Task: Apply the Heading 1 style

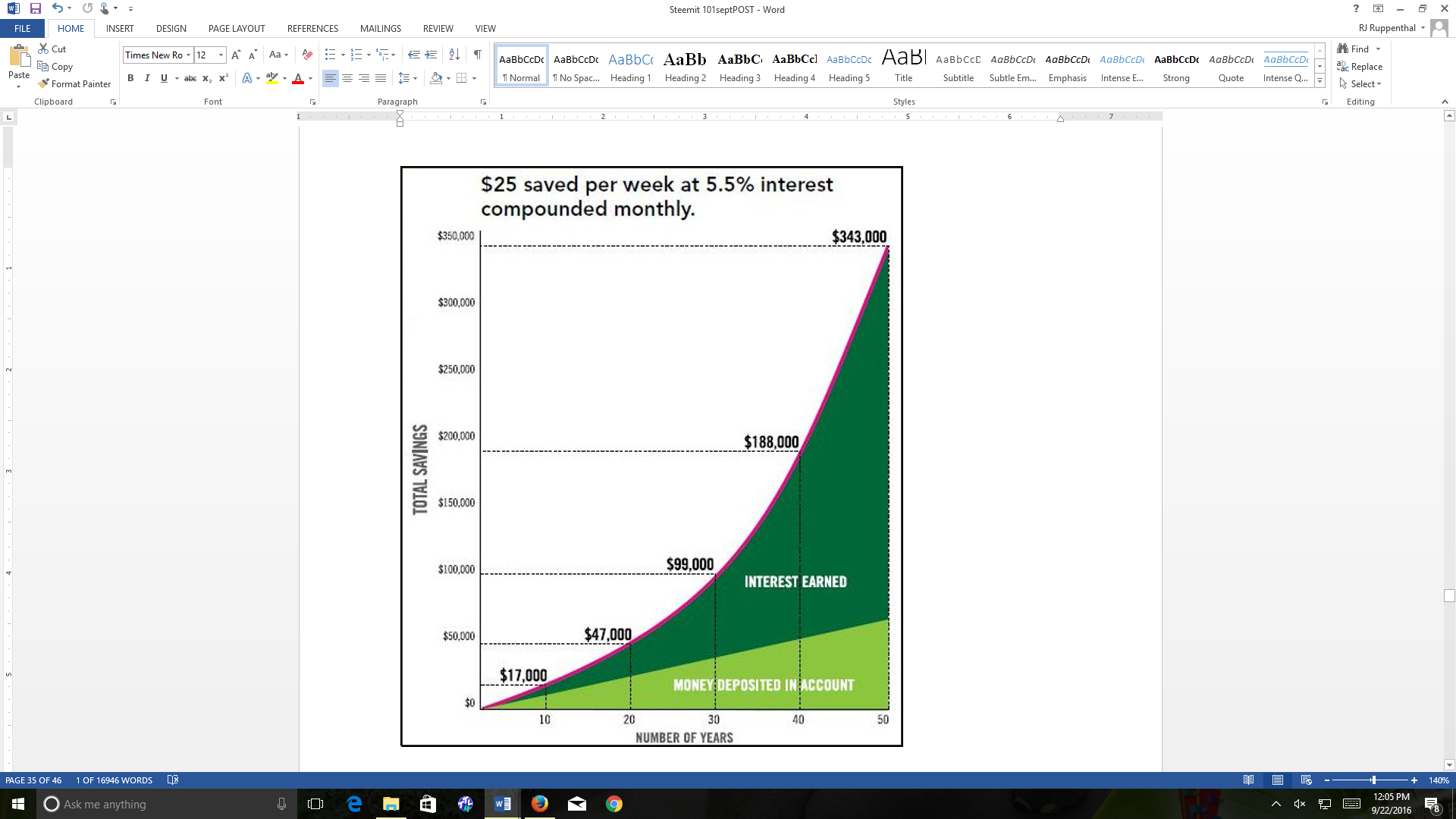Action: tap(631, 66)
